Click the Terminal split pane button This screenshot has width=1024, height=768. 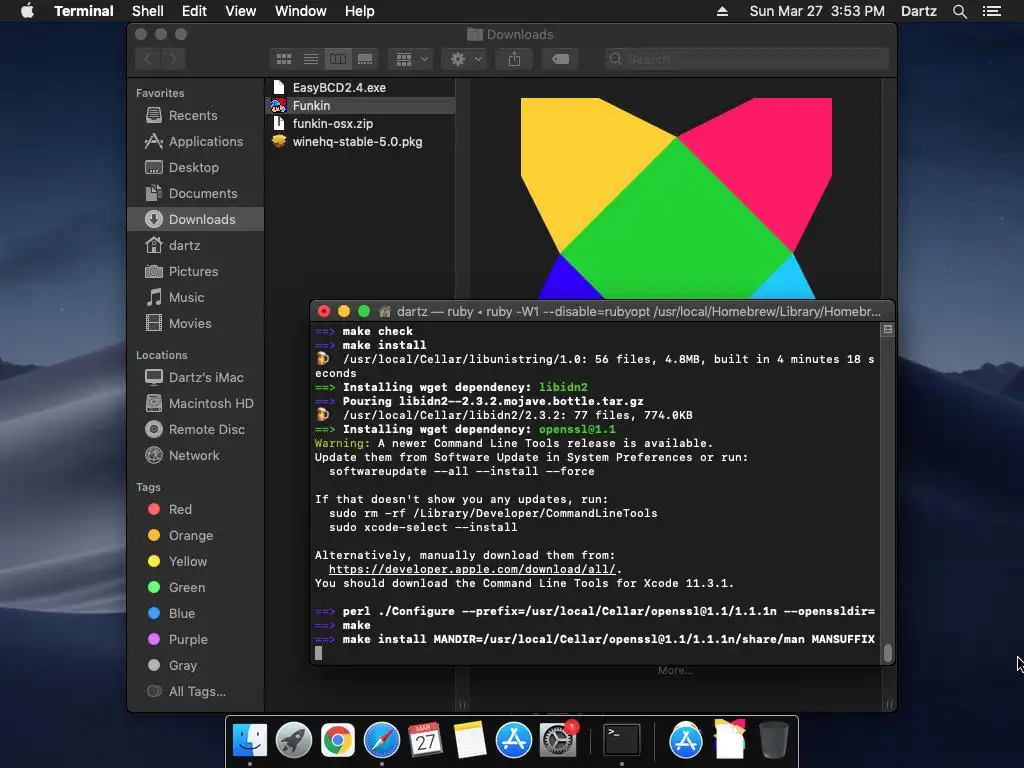888,330
